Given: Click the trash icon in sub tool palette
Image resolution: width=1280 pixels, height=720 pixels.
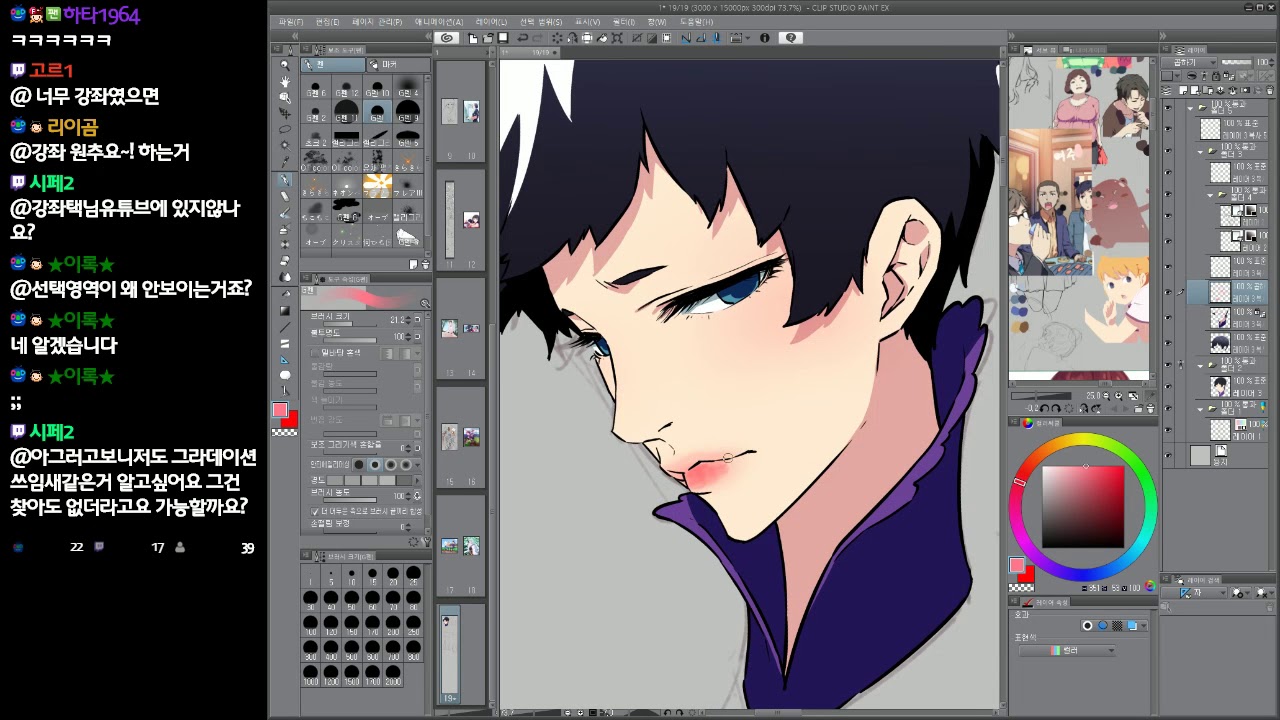Looking at the screenshot, I should tap(425, 265).
